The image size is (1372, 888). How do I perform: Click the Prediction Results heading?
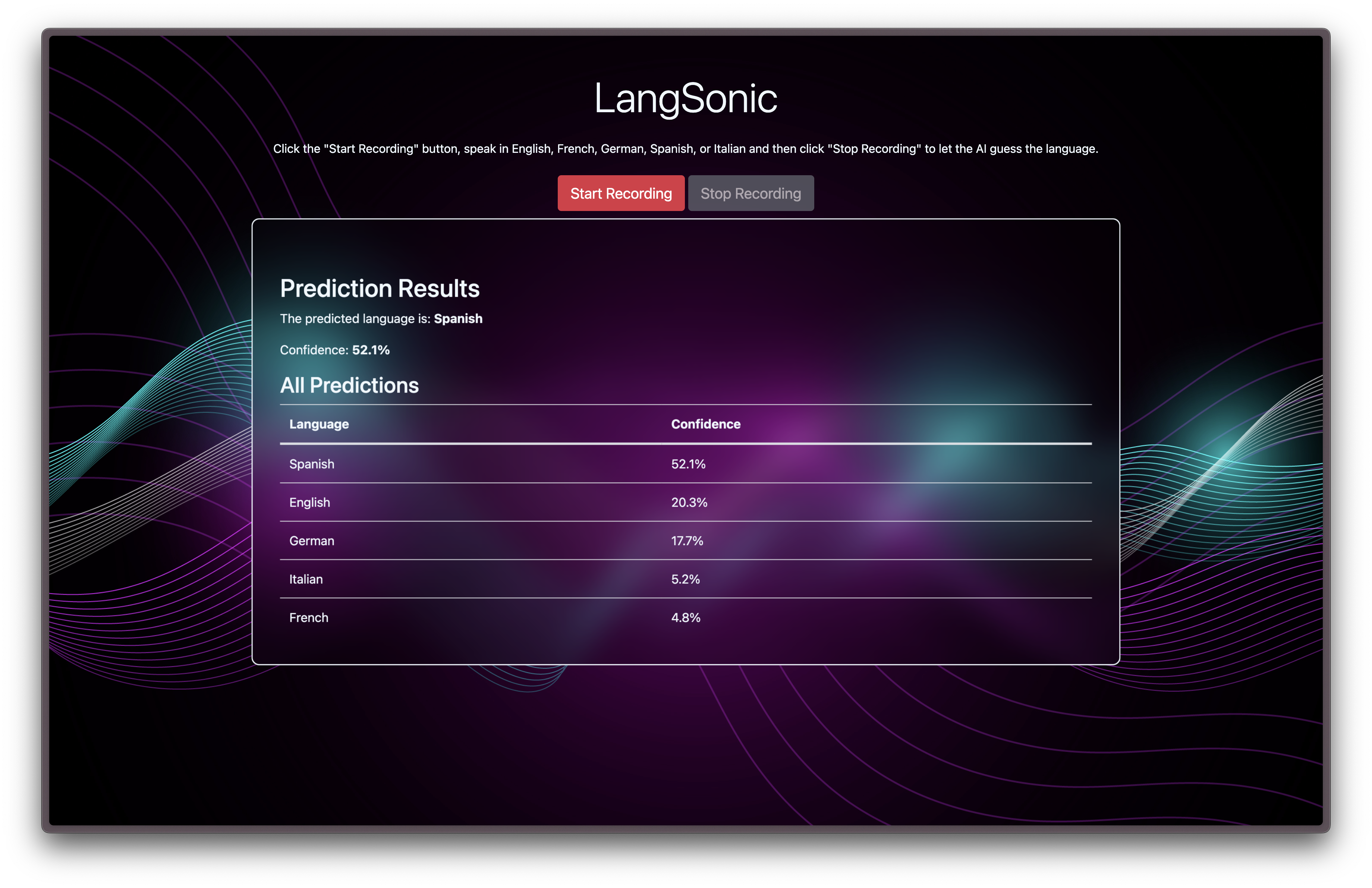[x=379, y=289]
